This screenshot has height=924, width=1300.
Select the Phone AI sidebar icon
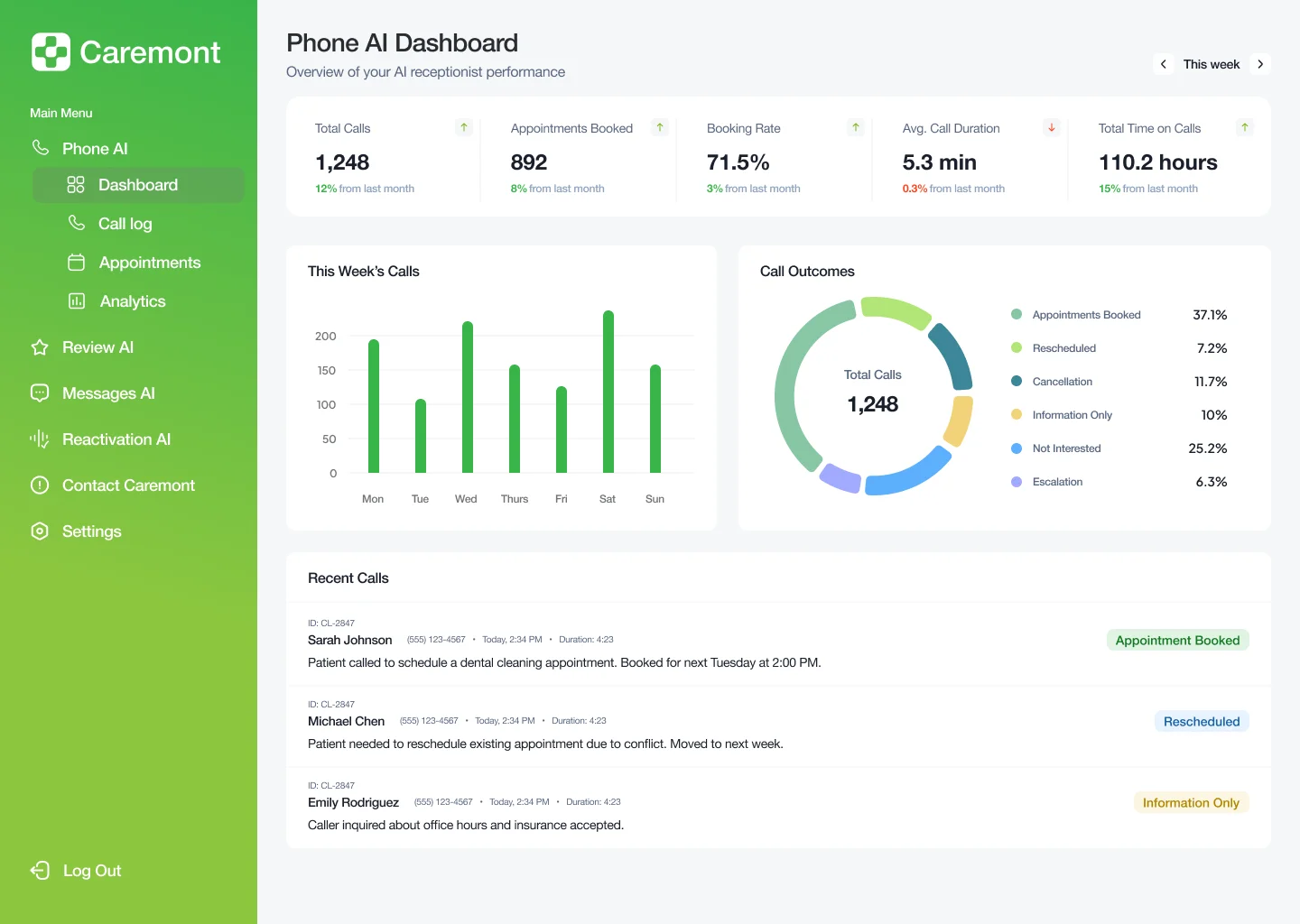click(x=39, y=148)
